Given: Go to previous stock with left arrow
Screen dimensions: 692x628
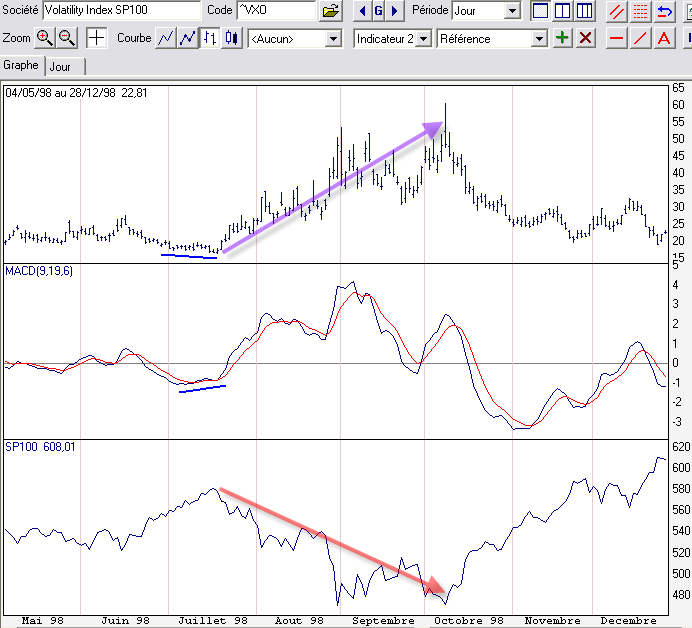Looking at the screenshot, I should click(362, 10).
